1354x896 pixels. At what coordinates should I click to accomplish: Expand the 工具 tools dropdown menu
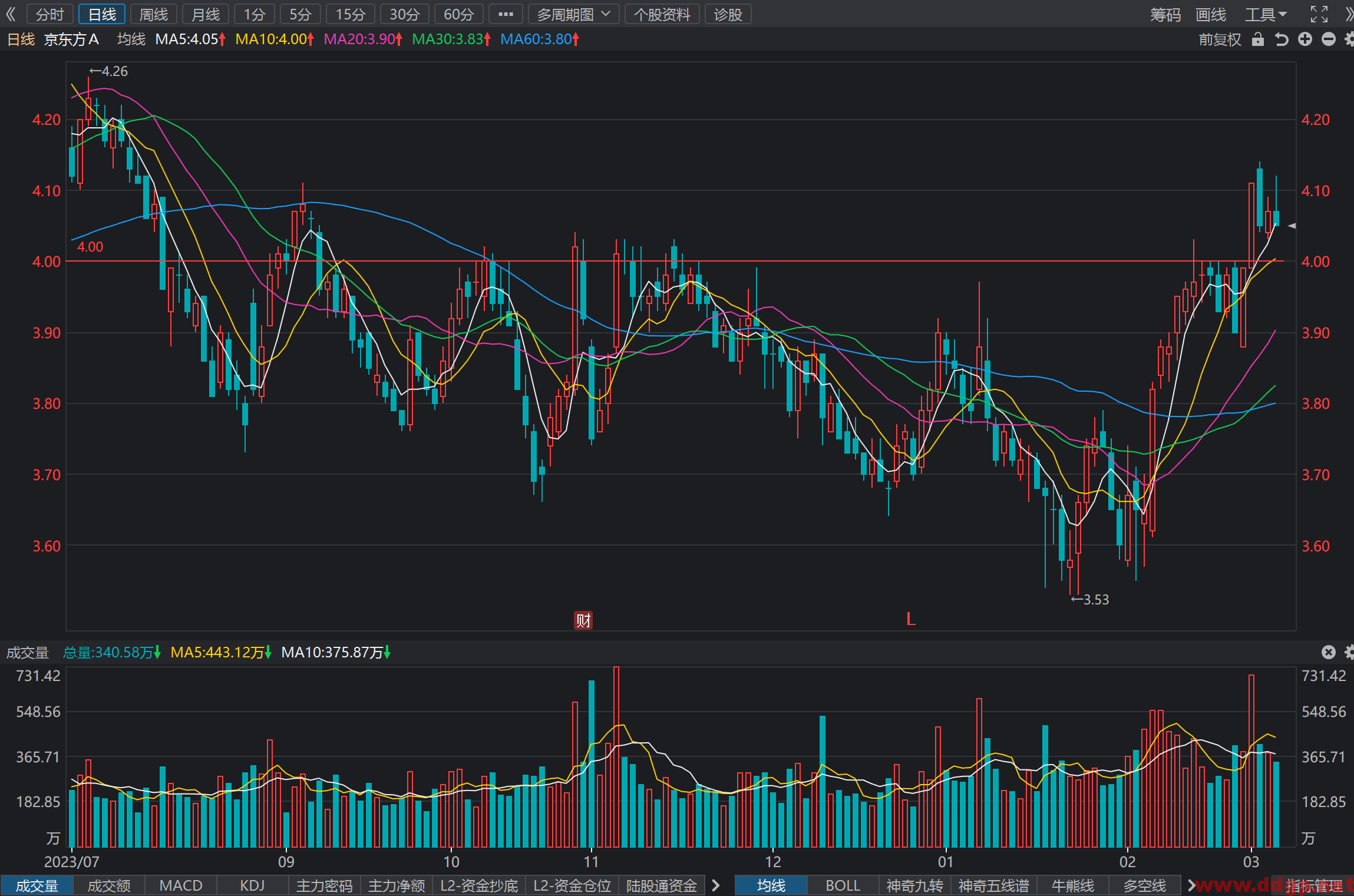pos(1266,14)
